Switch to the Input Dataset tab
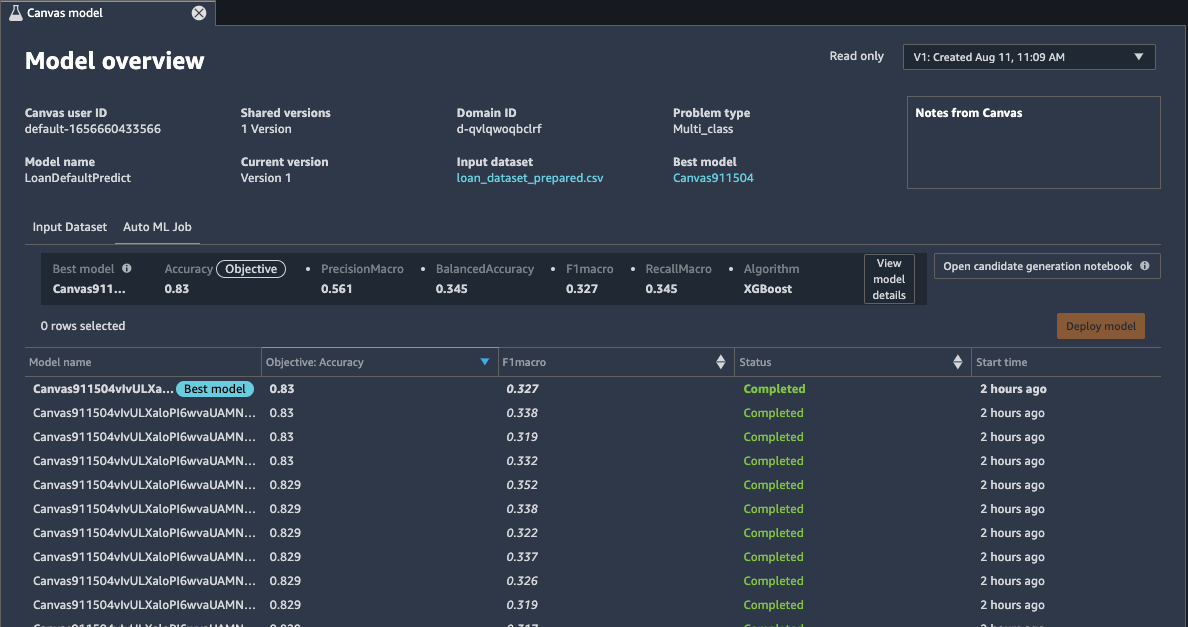Image resolution: width=1188 pixels, height=627 pixels. (69, 227)
